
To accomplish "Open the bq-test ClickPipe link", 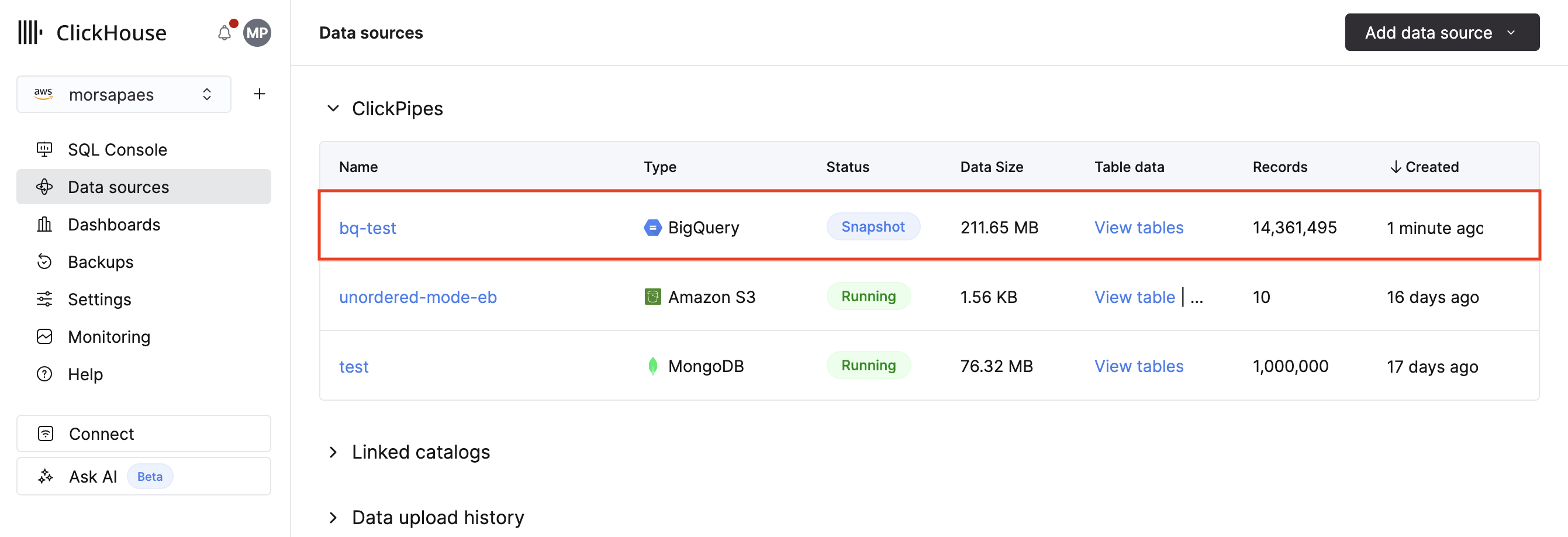I will tap(367, 228).
